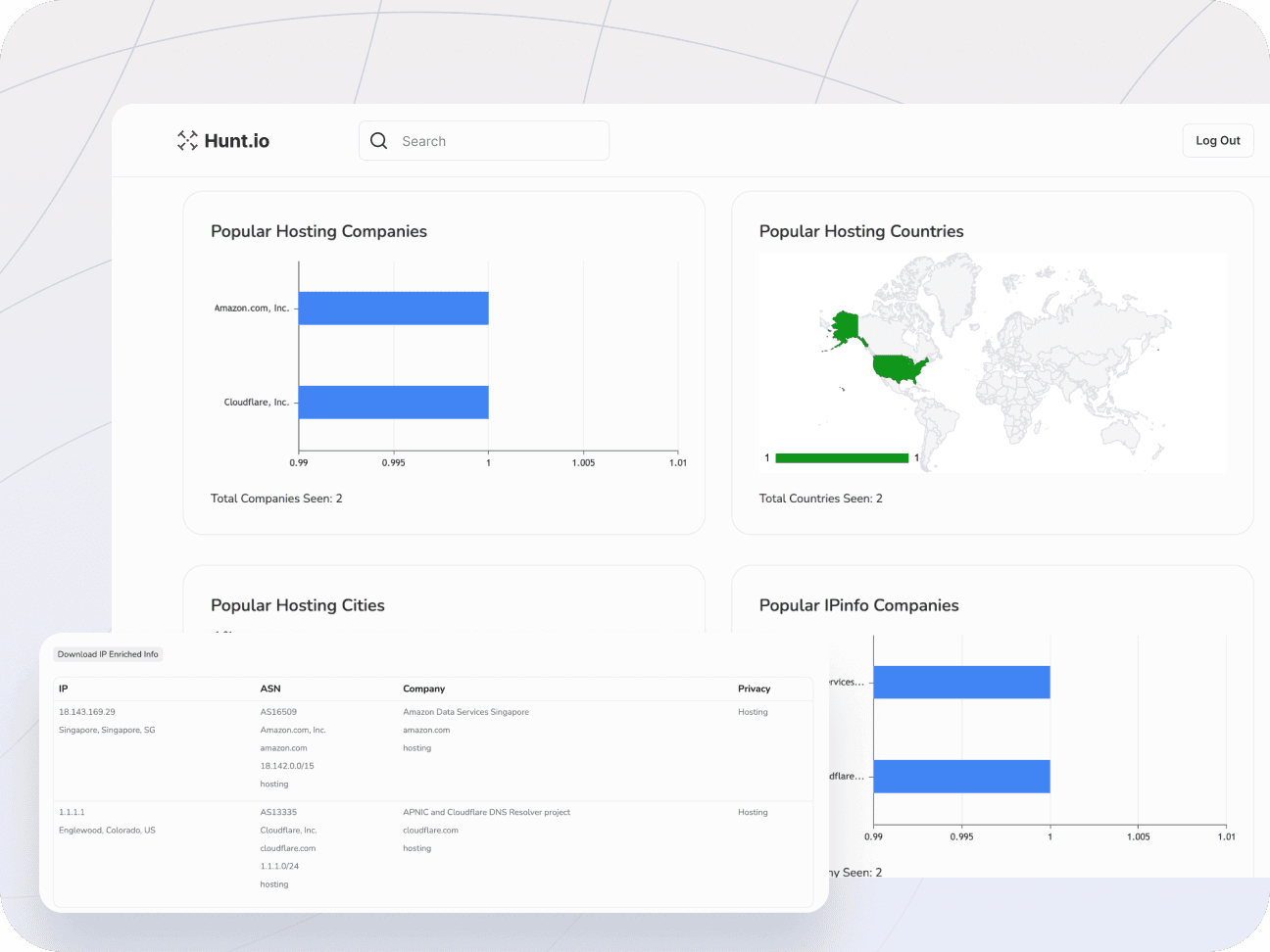Click the Hosting privacy value for 18.143.169.29
The image size is (1270, 952).
(x=753, y=712)
